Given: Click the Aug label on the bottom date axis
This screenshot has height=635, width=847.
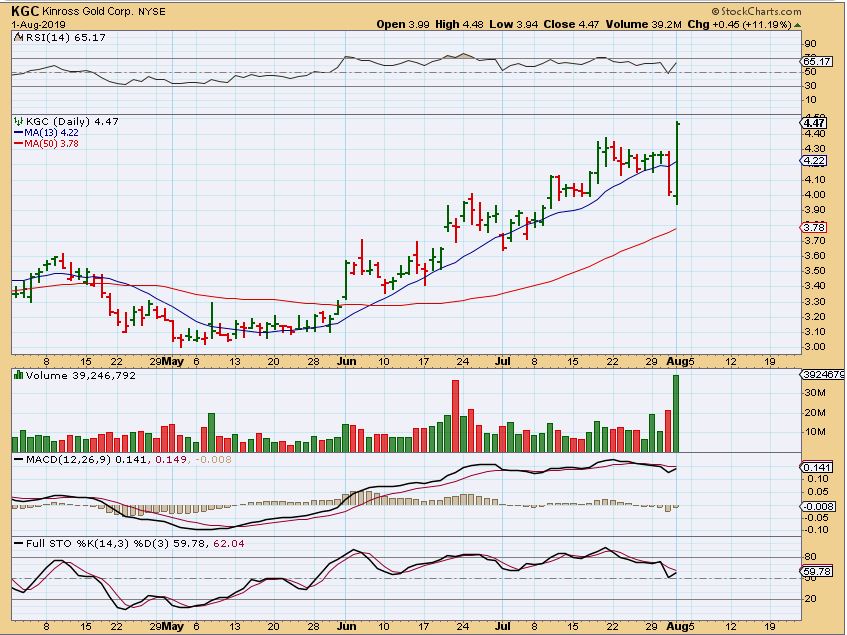Looking at the screenshot, I should coord(676,627).
